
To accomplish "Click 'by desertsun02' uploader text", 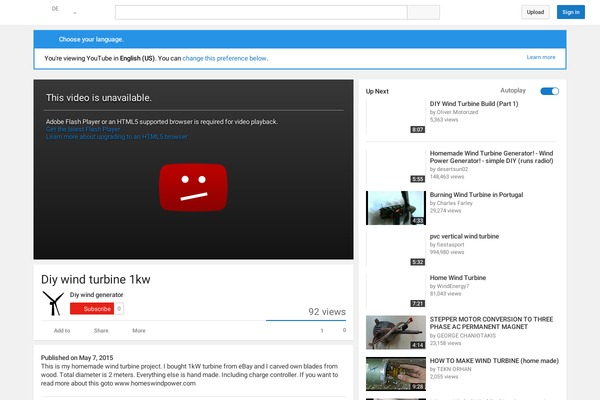I will coord(449,169).
